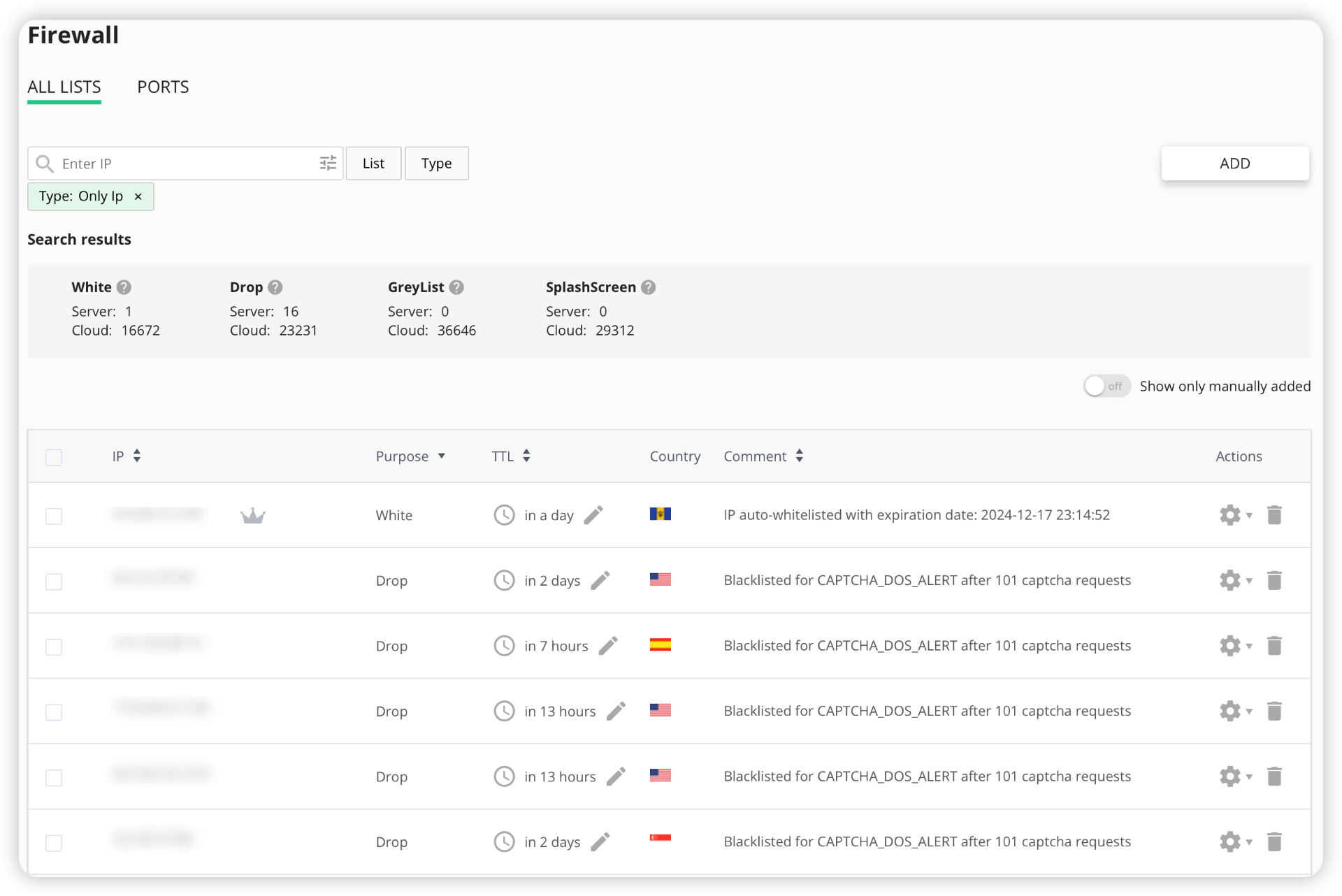Click the crown icon in White row

point(253,516)
